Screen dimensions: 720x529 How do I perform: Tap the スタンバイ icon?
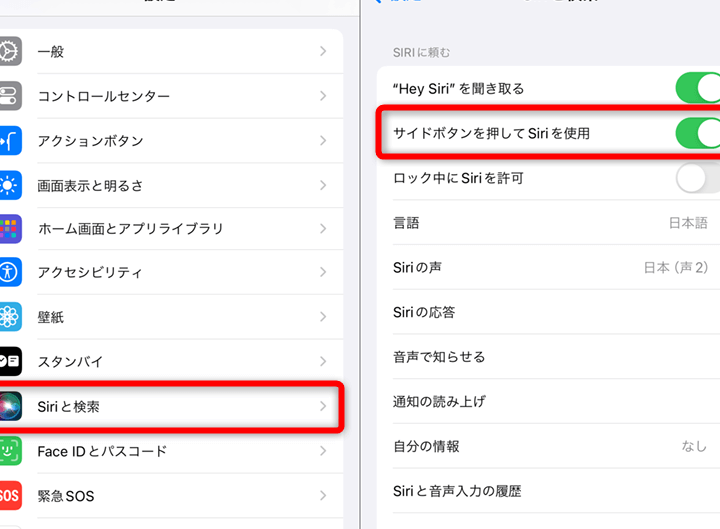click(9, 361)
